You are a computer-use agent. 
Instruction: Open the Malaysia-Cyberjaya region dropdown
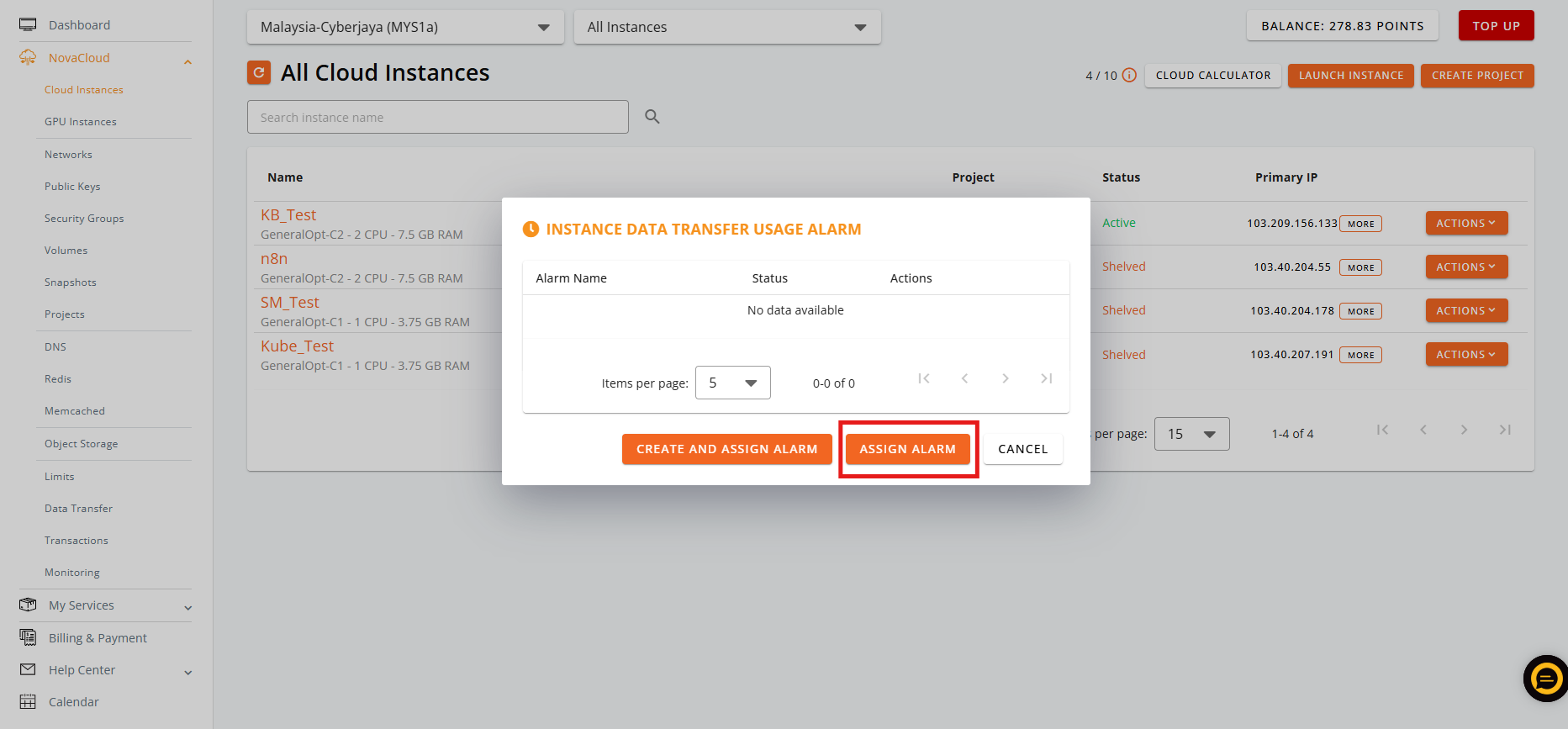tap(405, 27)
